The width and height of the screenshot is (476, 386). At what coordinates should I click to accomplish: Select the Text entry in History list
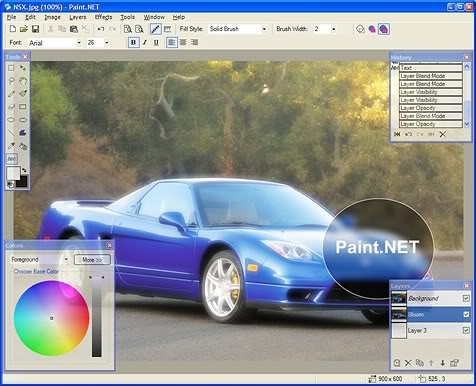[x=431, y=68]
